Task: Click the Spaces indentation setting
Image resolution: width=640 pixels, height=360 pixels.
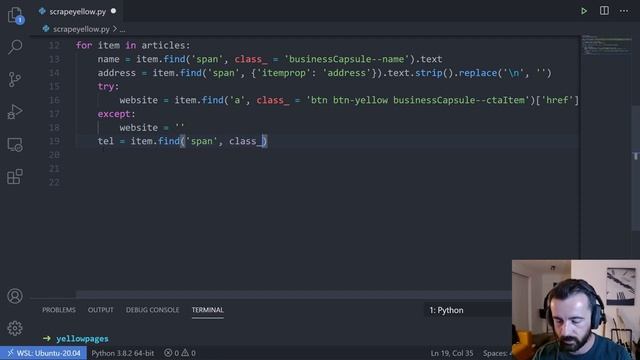Action: point(497,353)
